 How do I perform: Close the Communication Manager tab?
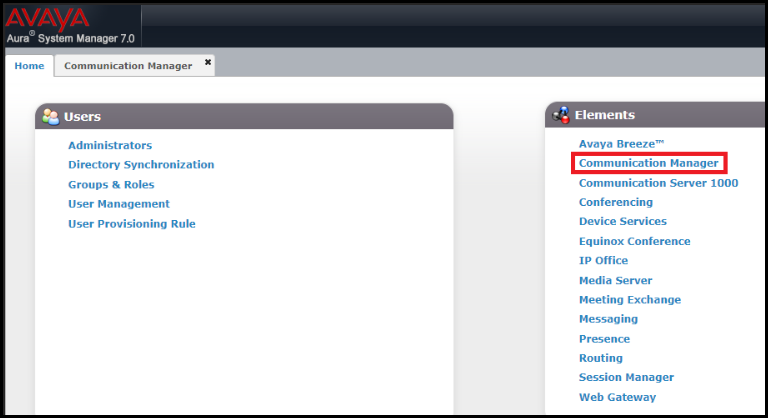(x=208, y=62)
